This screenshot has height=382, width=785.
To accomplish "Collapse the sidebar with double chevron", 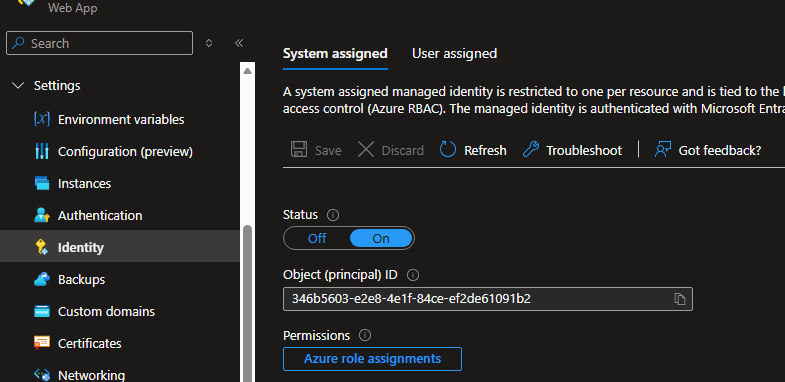I will [239, 43].
